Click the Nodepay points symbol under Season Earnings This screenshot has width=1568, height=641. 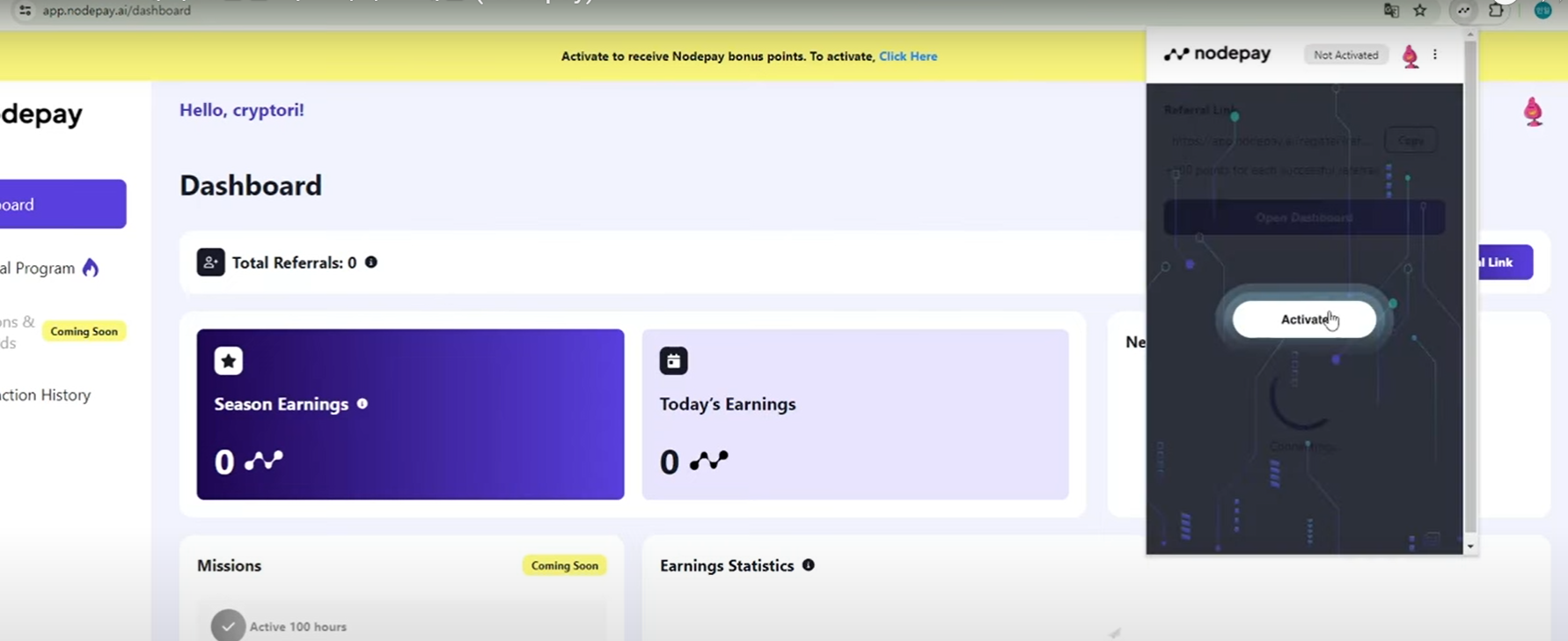click(x=264, y=460)
